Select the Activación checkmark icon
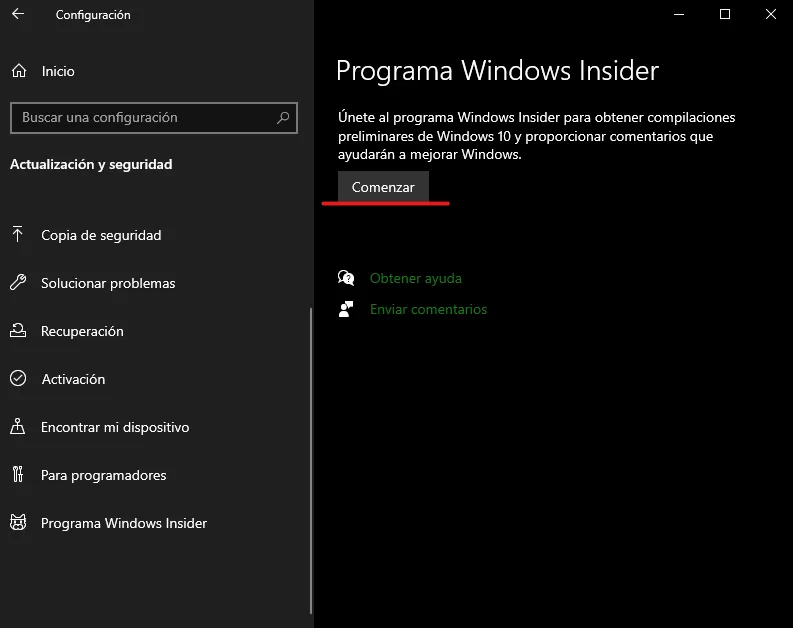This screenshot has height=628, width=793. click(18, 378)
